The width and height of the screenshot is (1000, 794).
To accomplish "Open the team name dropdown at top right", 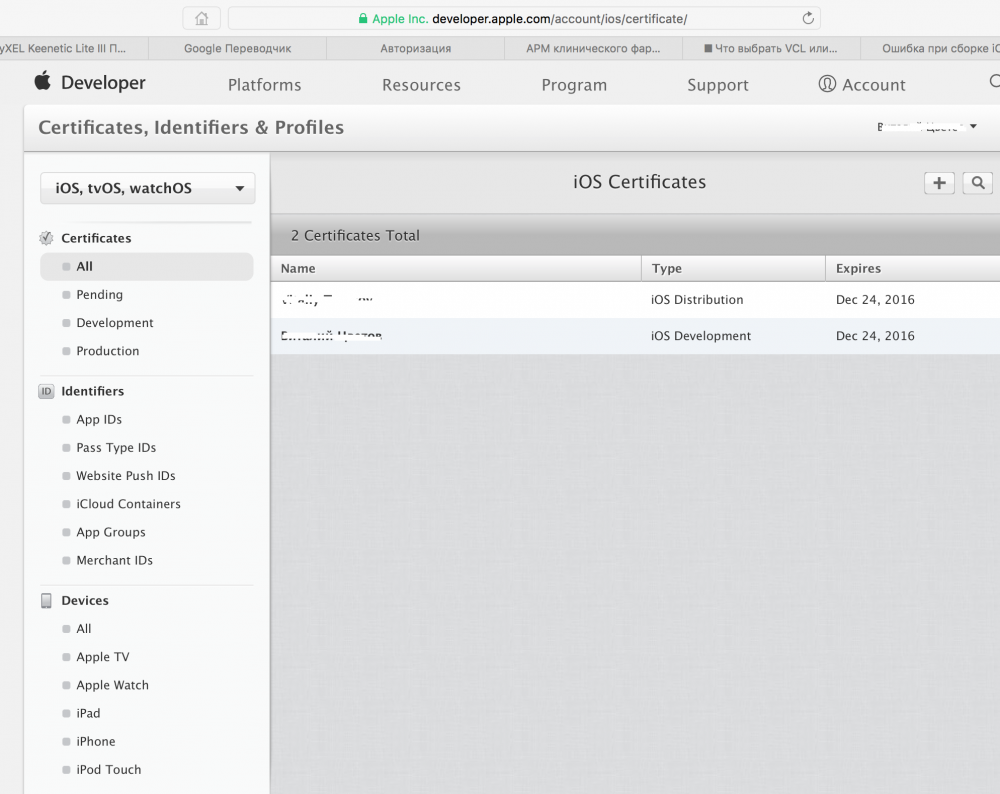I will pos(927,126).
